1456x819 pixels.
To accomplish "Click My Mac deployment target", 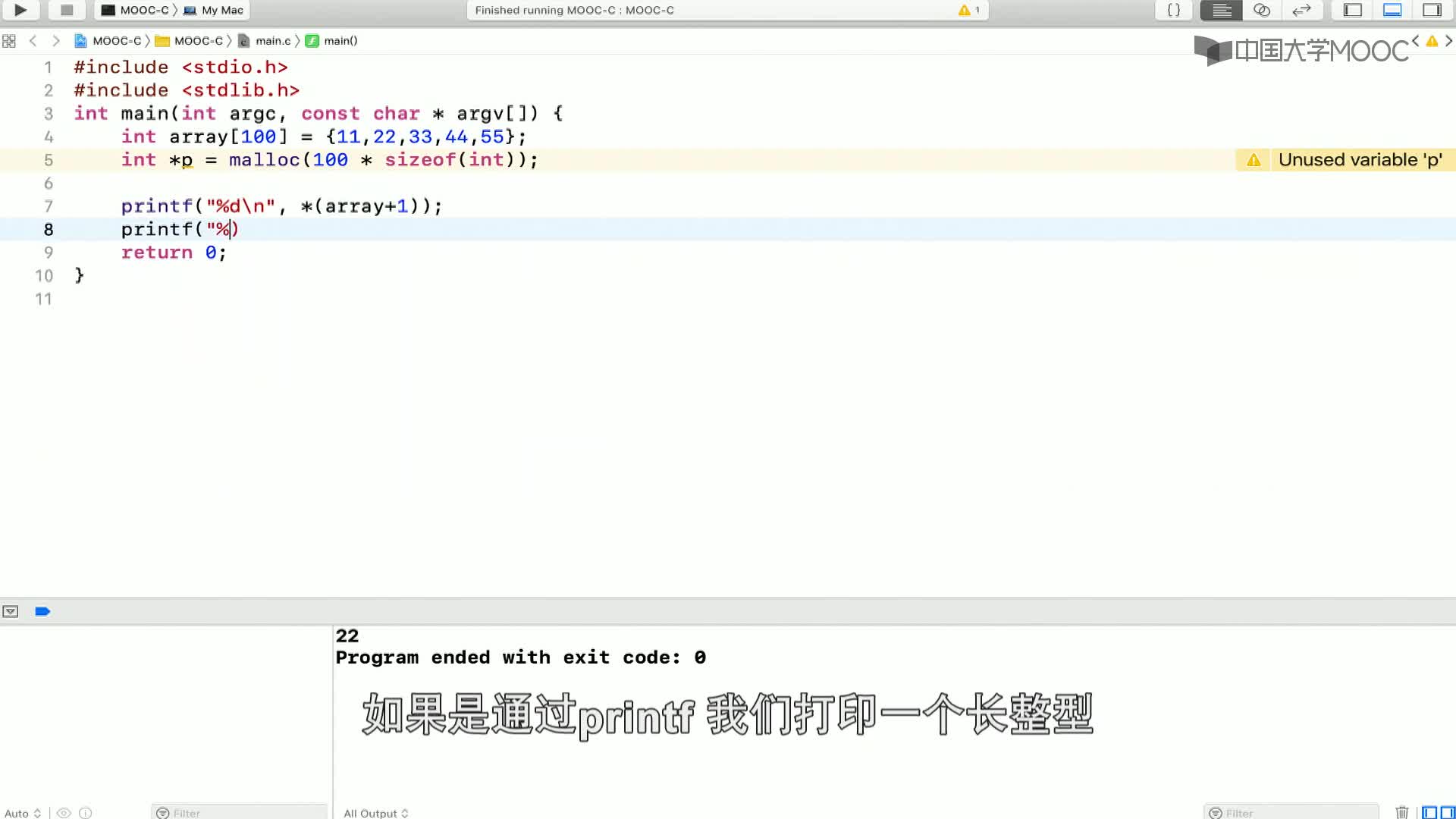I will pyautogui.click(x=214, y=10).
